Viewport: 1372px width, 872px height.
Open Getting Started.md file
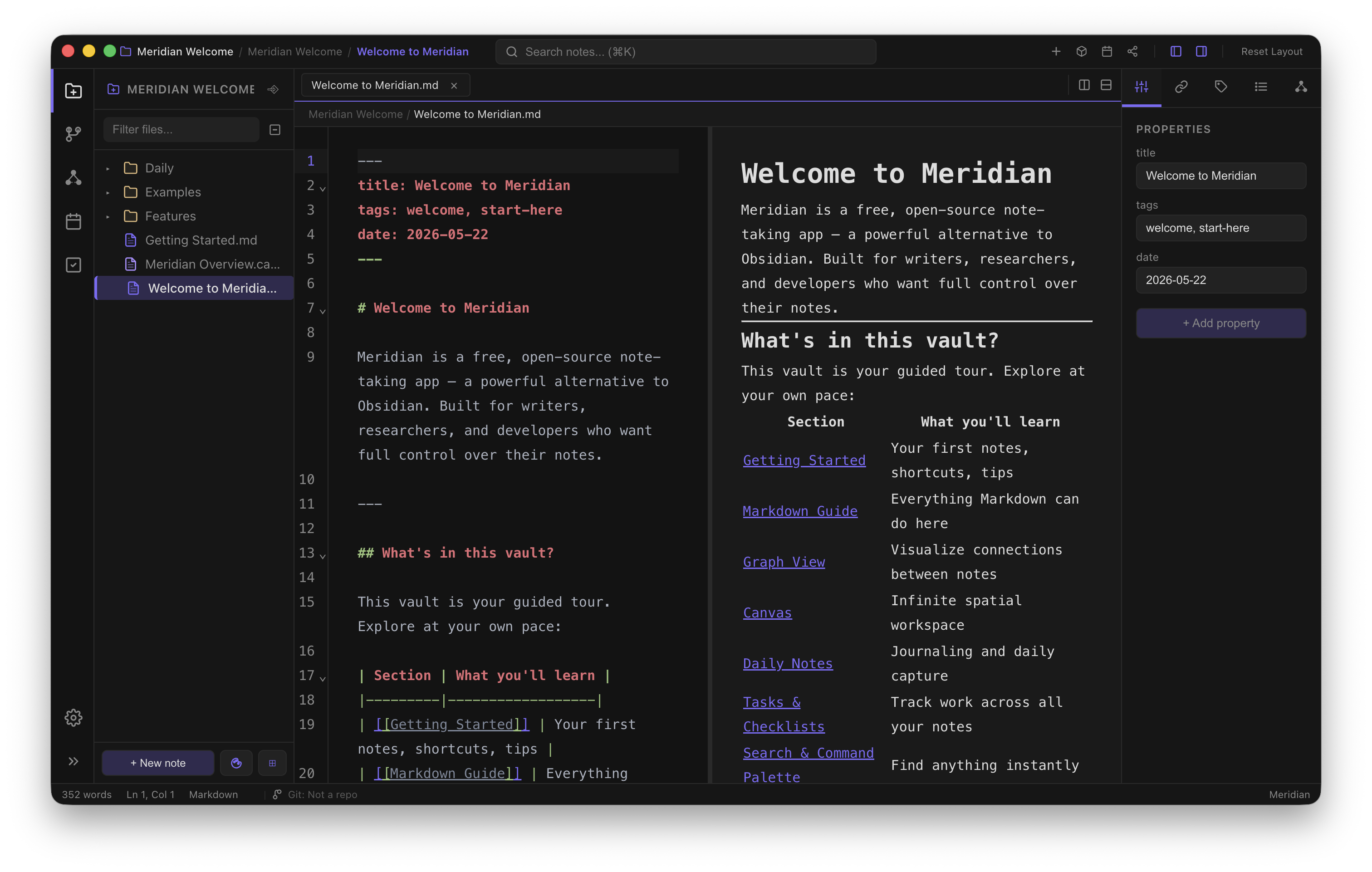point(194,240)
